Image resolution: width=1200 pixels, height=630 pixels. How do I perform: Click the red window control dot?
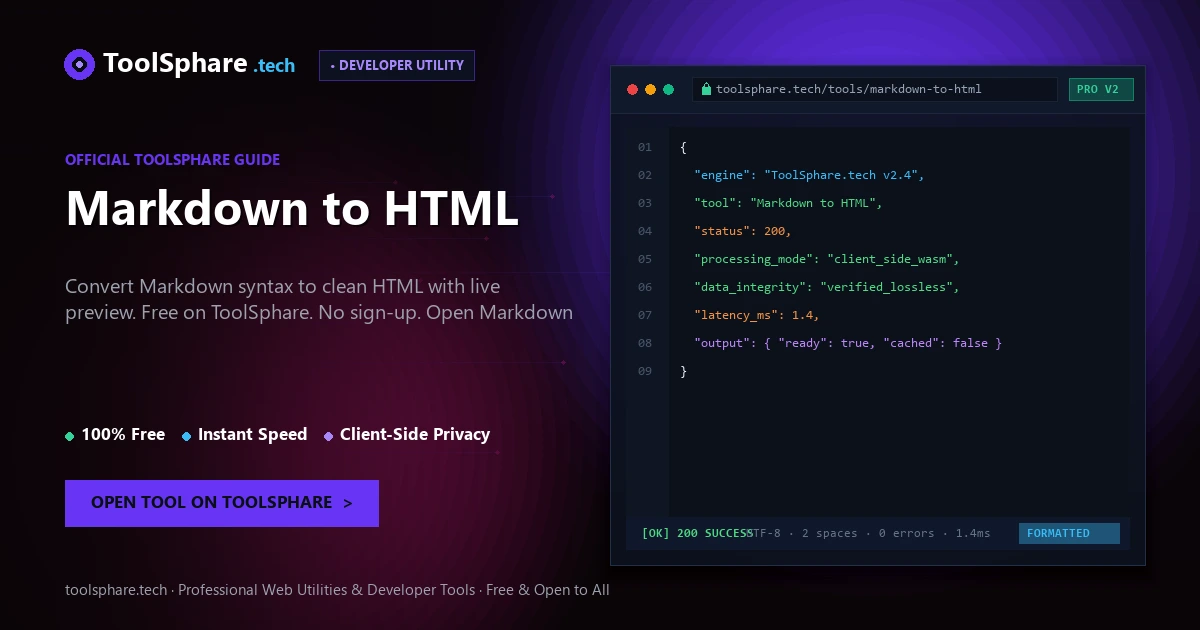click(632, 89)
